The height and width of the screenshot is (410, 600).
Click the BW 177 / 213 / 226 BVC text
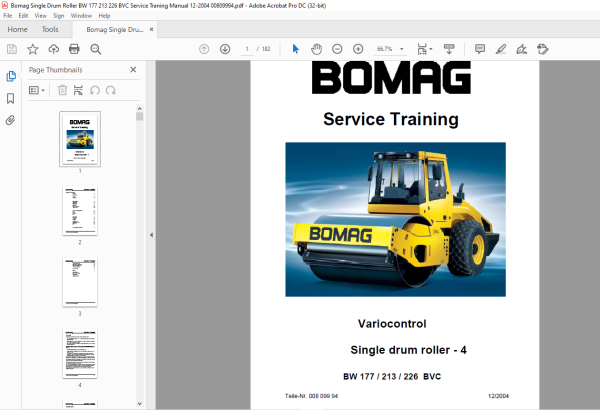click(392, 377)
